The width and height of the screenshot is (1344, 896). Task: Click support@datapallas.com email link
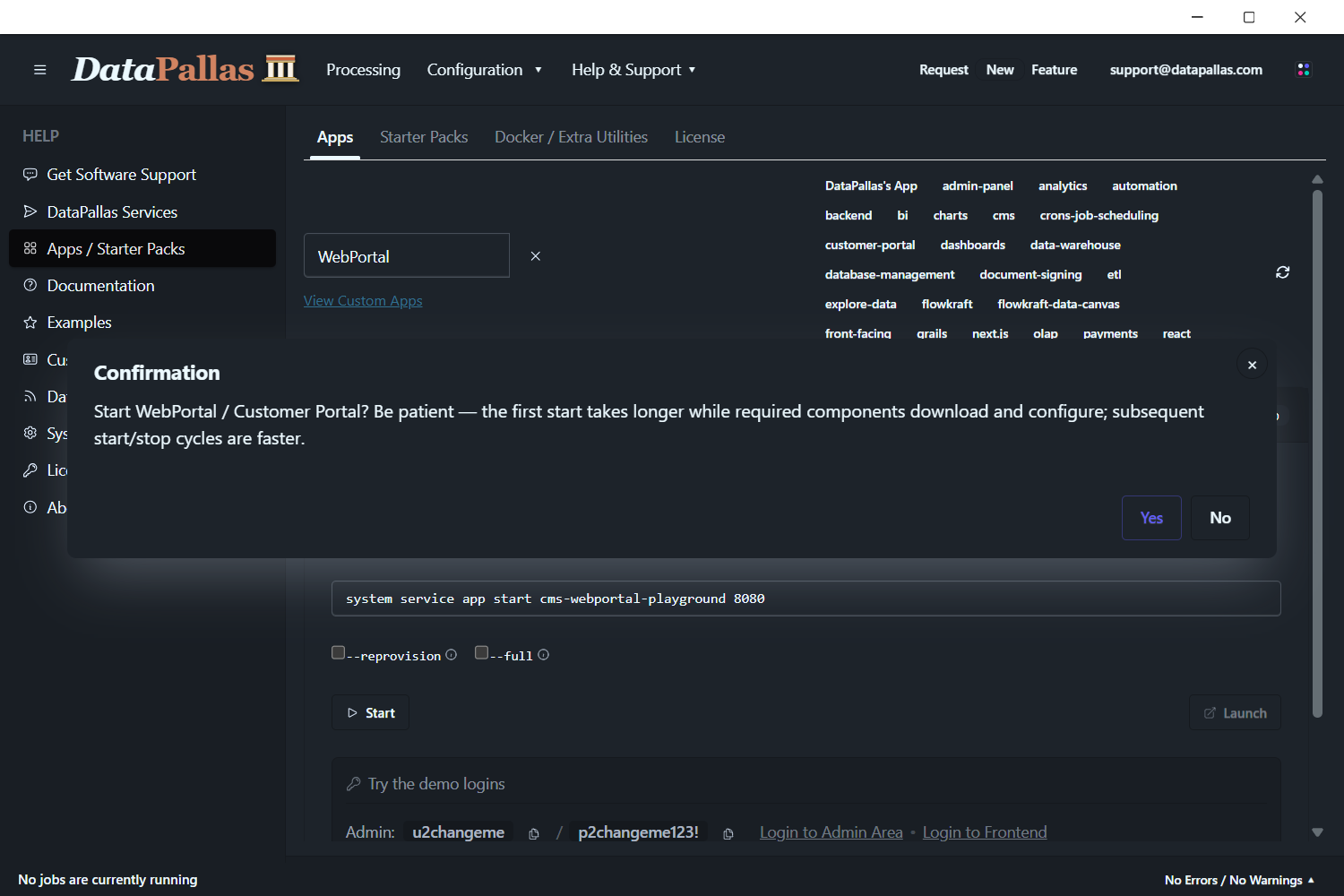[x=1186, y=70]
